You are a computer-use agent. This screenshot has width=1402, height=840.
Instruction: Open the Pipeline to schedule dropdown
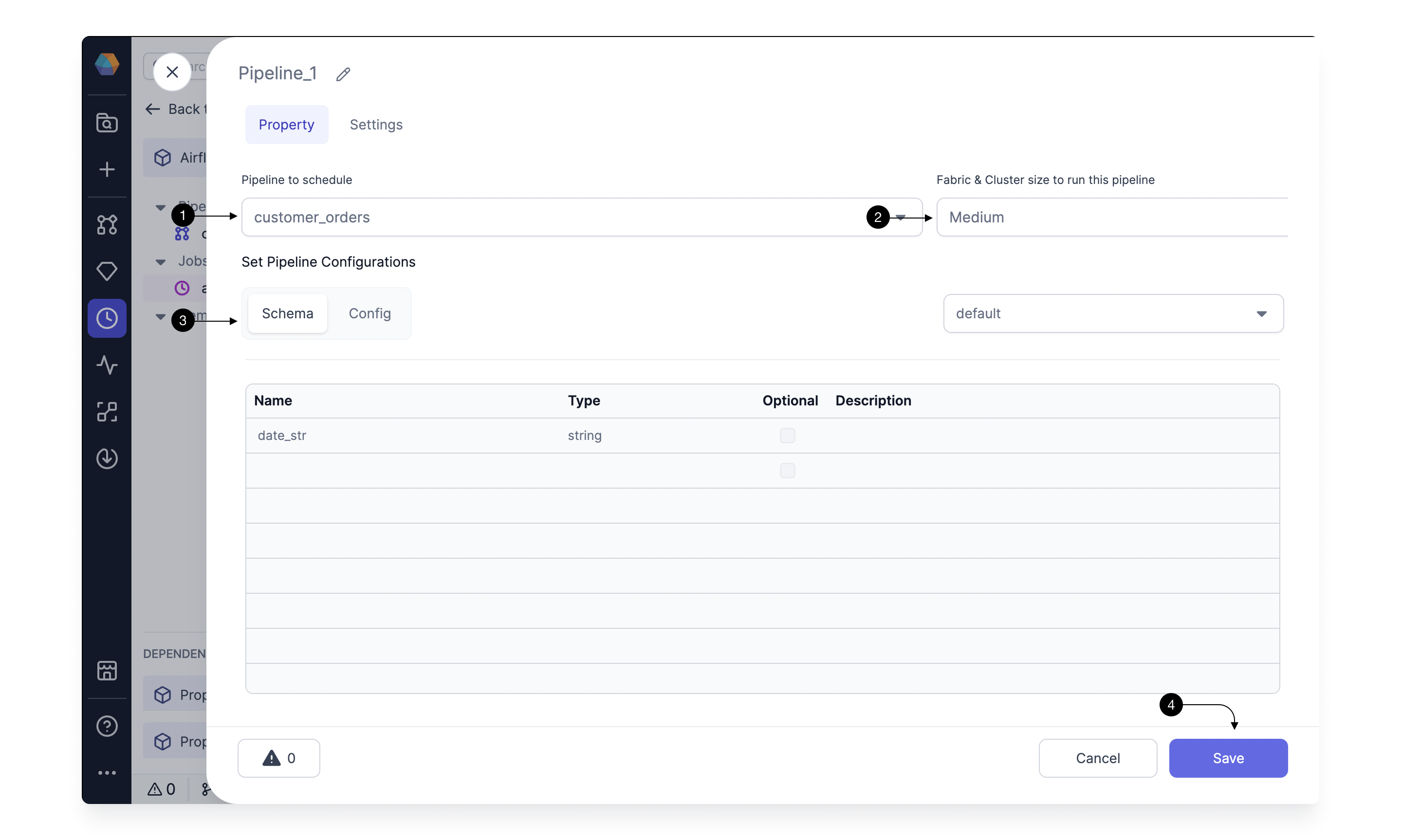click(581, 217)
